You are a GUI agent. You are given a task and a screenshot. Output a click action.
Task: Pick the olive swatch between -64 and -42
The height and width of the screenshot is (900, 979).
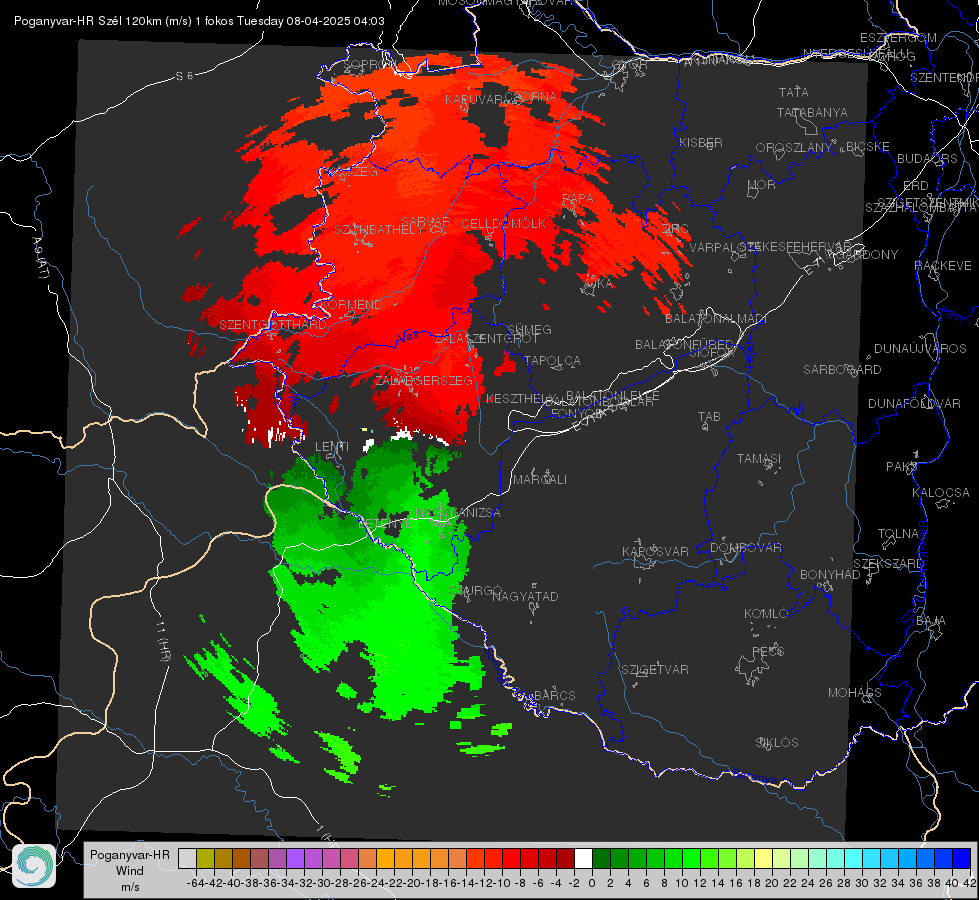pos(205,858)
